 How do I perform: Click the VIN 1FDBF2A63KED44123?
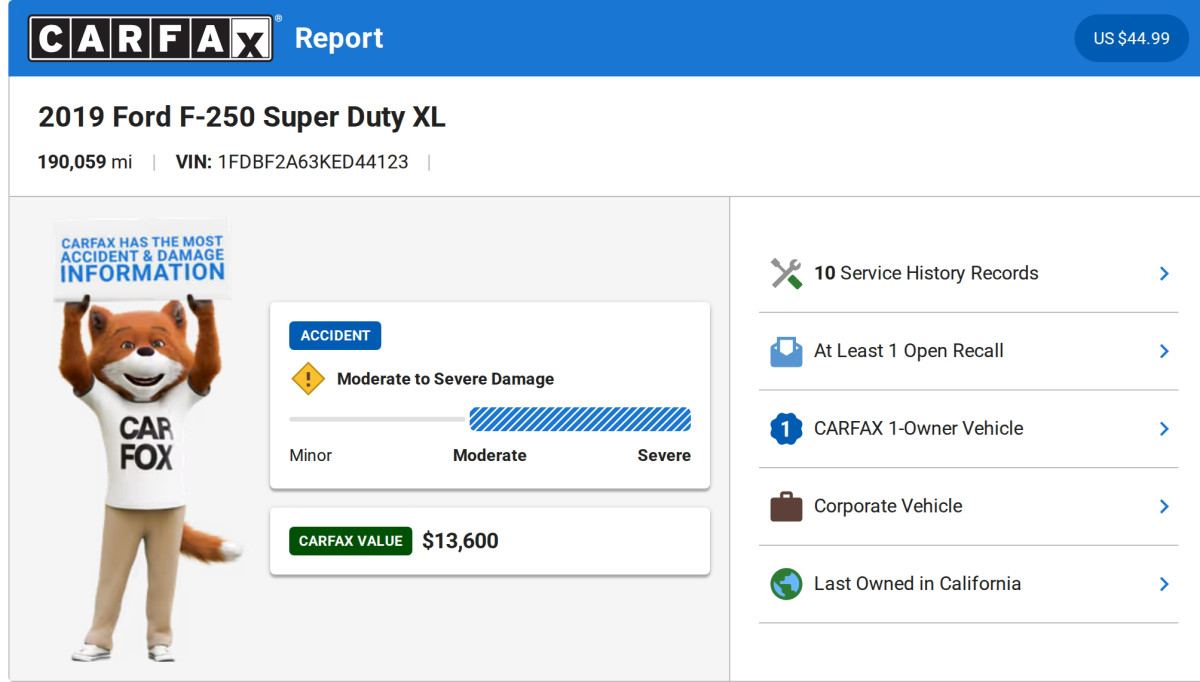tap(292, 162)
